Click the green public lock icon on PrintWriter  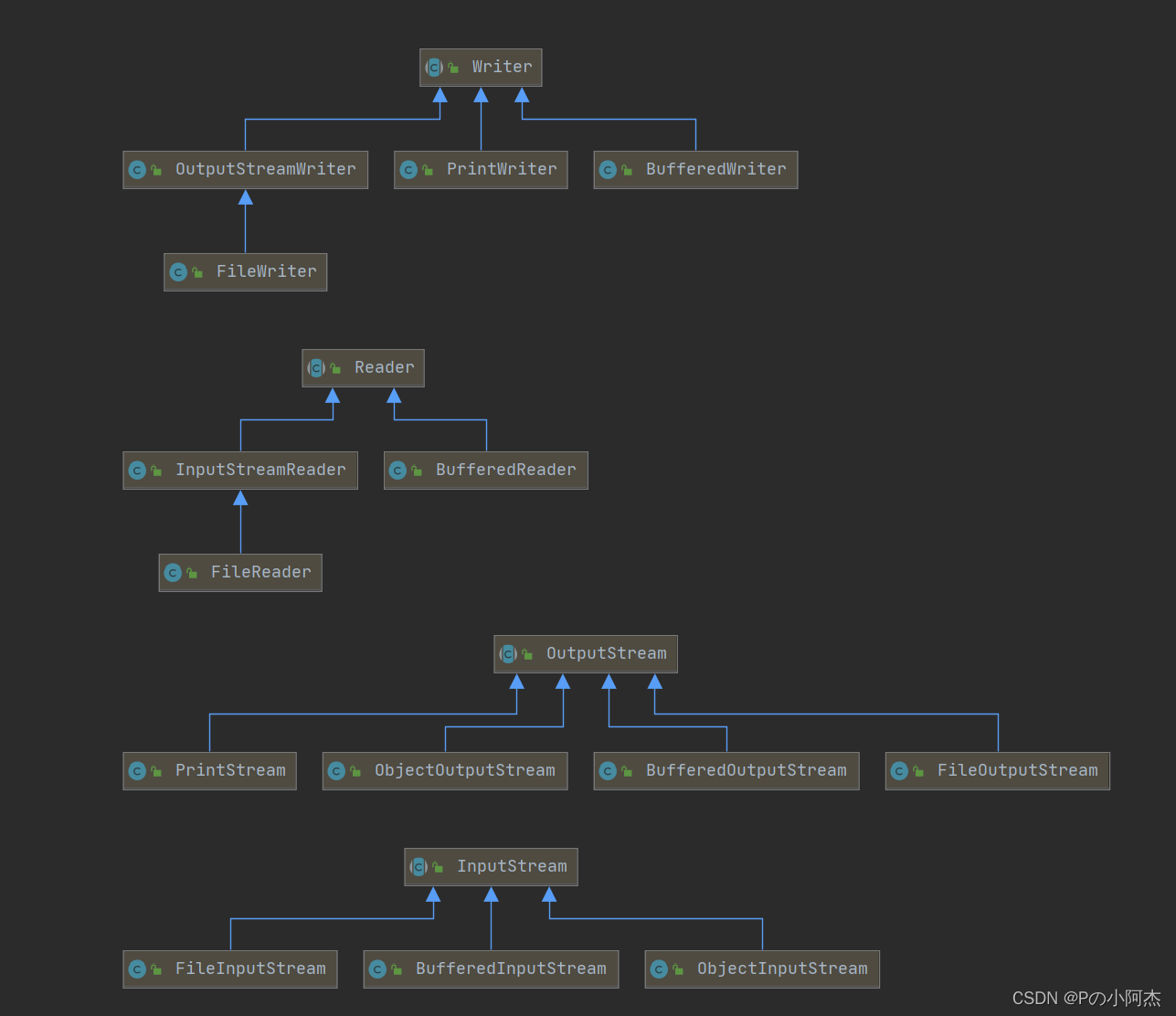pyautogui.click(x=428, y=170)
